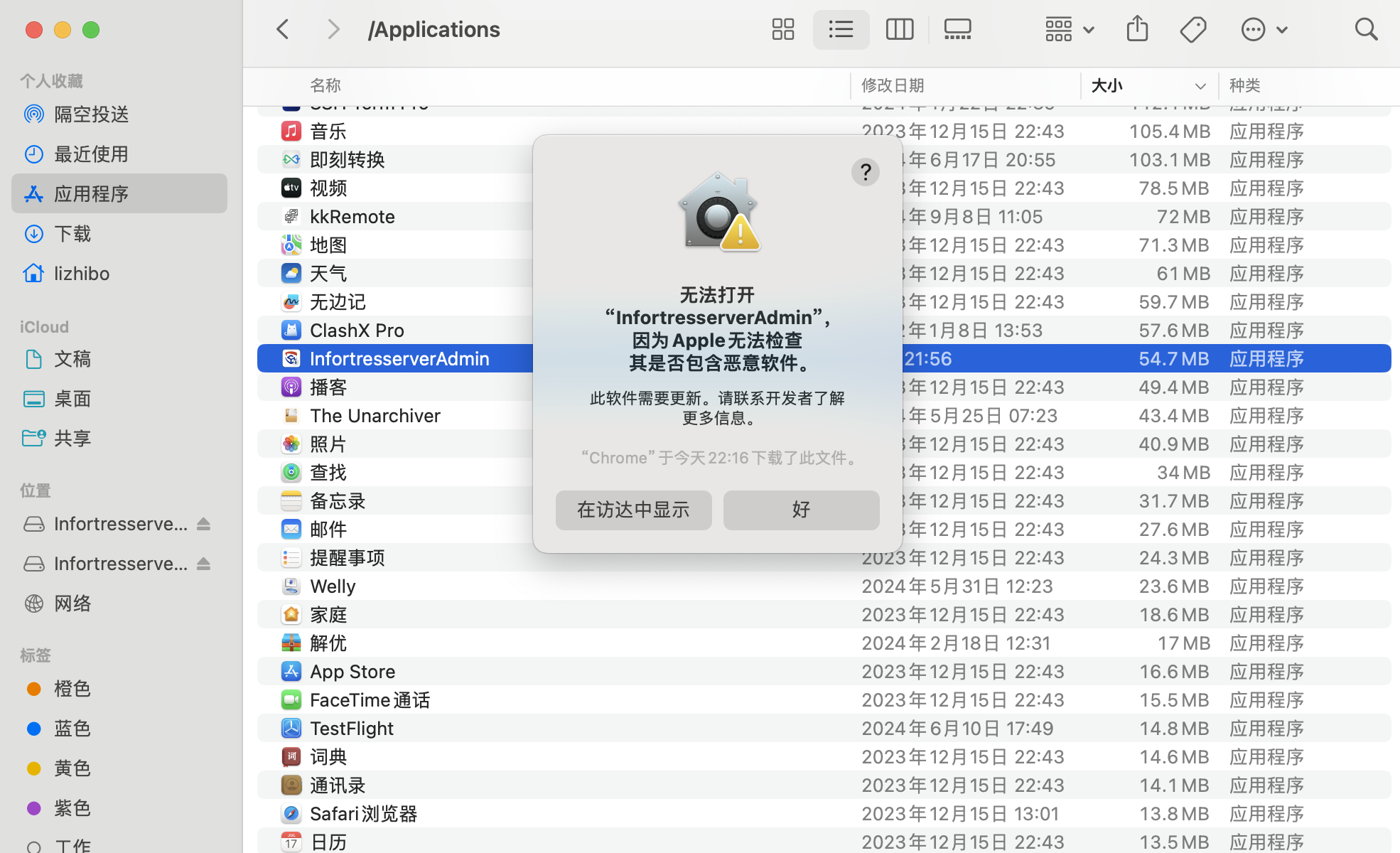The height and width of the screenshot is (853, 1400).
Task: Eject the first Infortresserver volume
Action: [x=204, y=524]
